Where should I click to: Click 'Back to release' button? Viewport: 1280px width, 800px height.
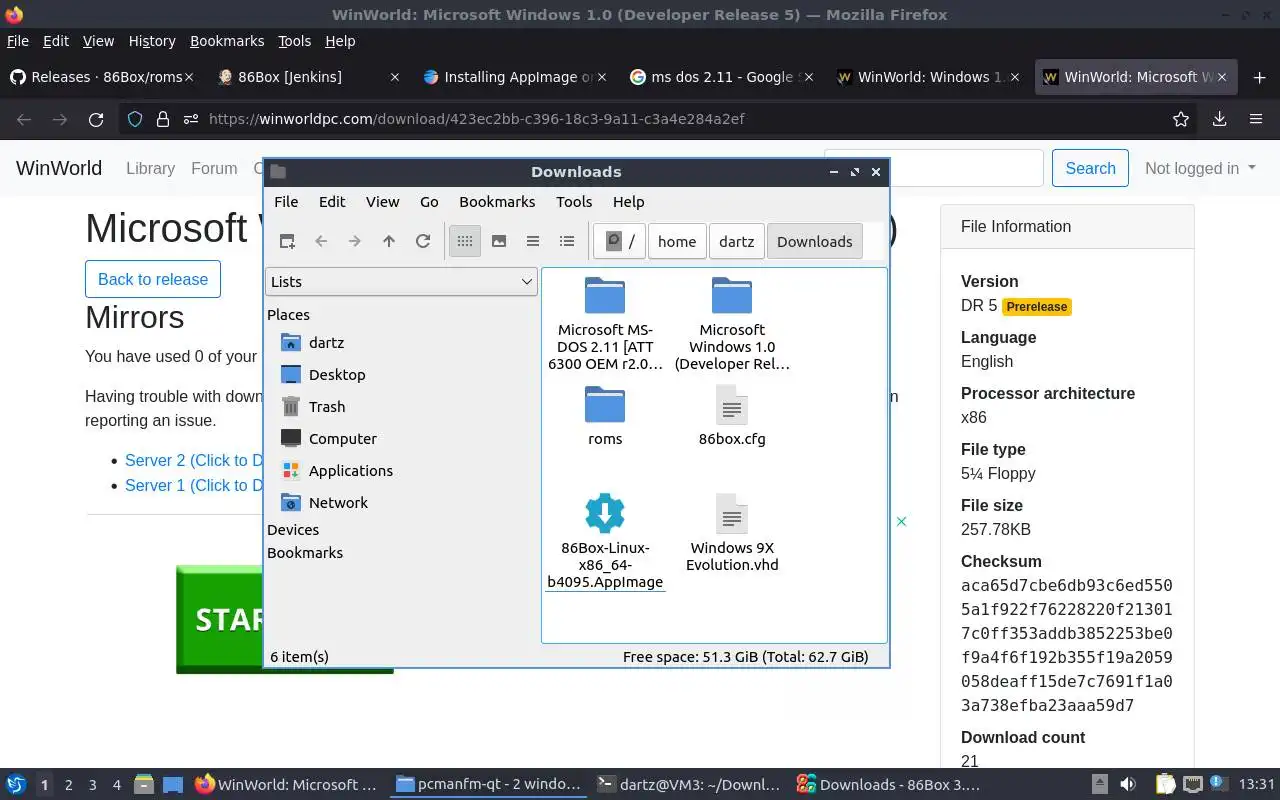pos(153,279)
